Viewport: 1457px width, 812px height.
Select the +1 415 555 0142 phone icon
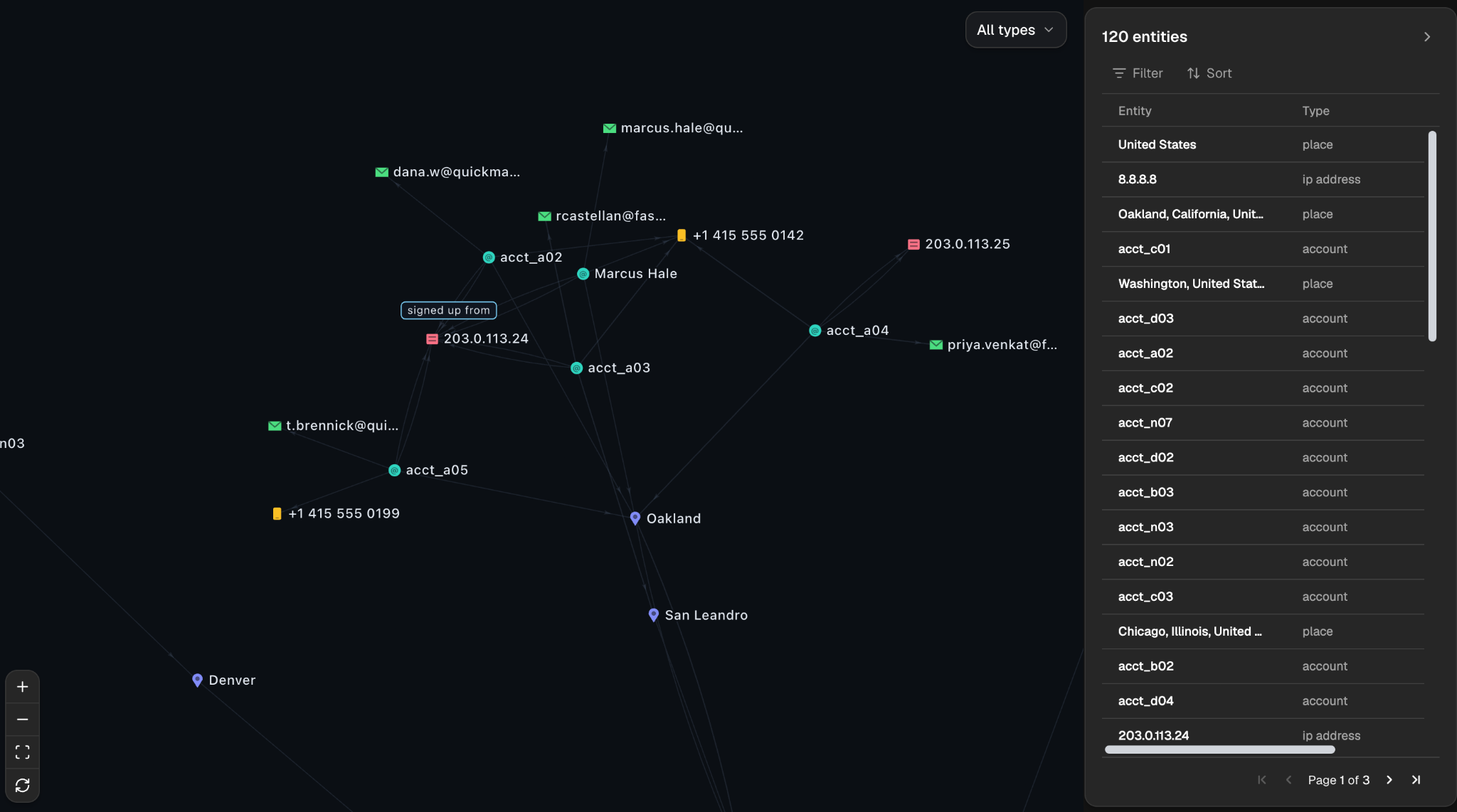pos(682,235)
